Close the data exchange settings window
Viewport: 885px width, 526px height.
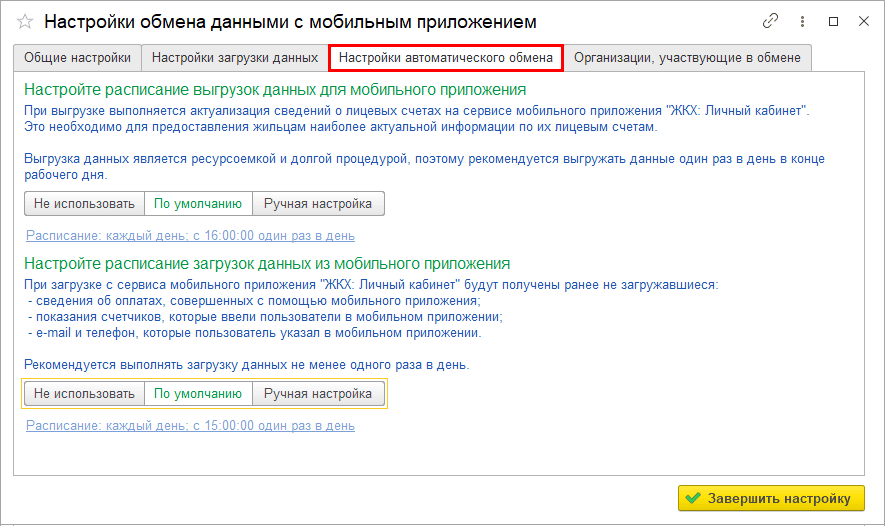pos(862,21)
